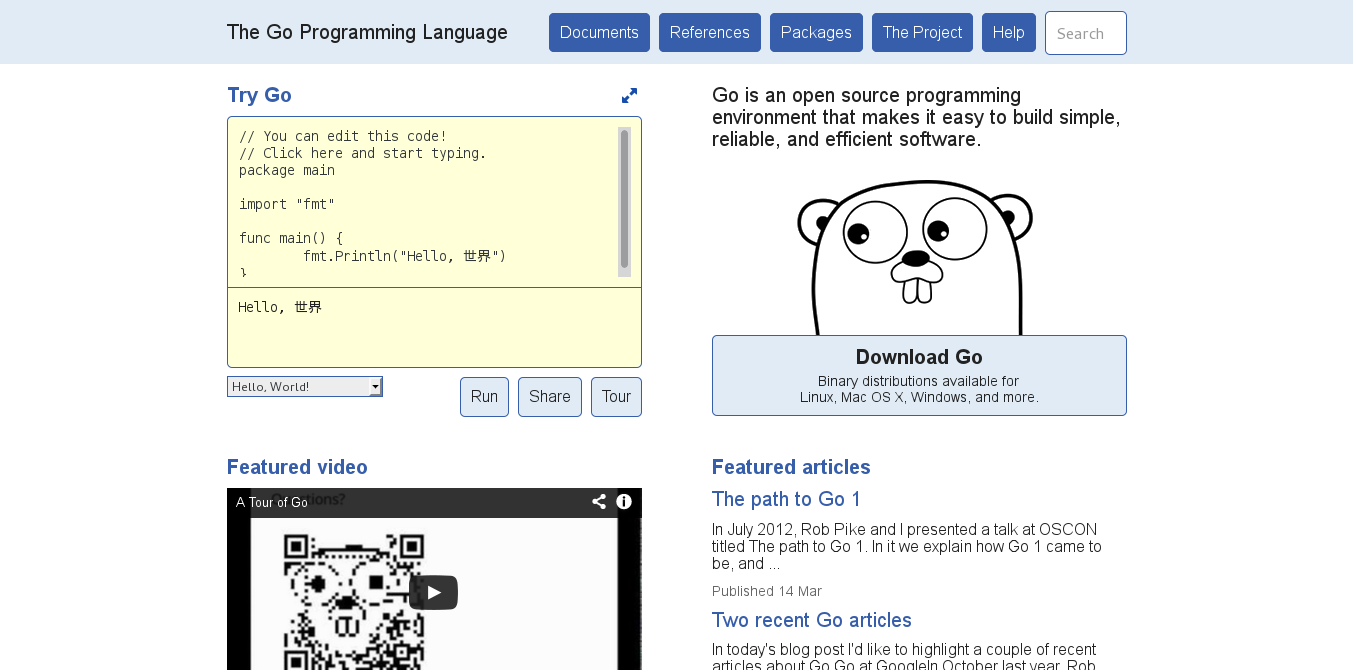Click the Featured articles heading
The height and width of the screenshot is (670, 1353).
coord(791,467)
